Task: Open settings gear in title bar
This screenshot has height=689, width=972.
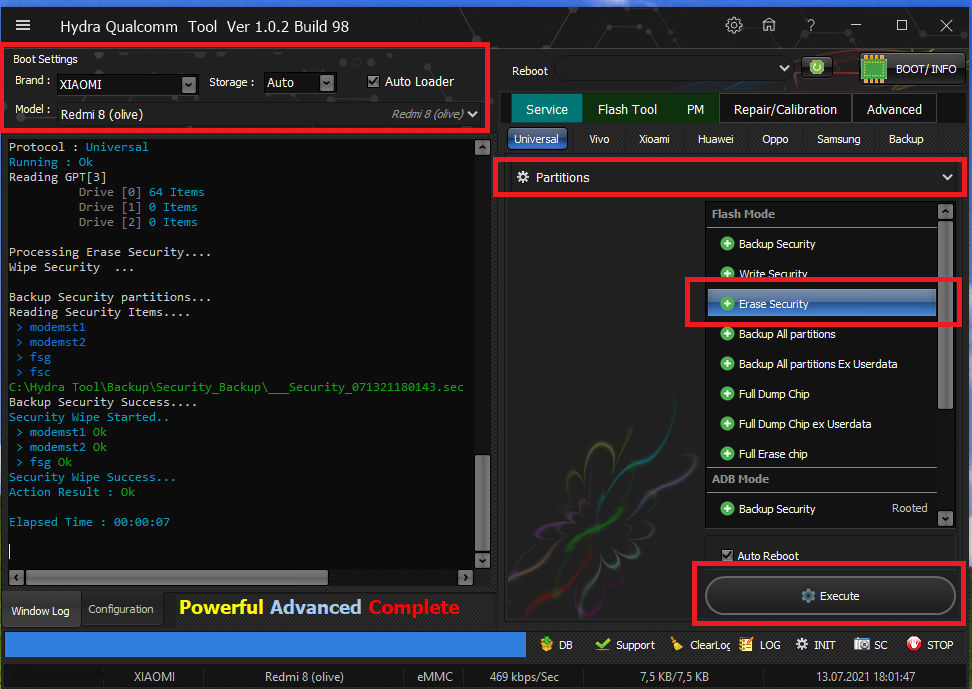Action: pyautogui.click(x=734, y=25)
